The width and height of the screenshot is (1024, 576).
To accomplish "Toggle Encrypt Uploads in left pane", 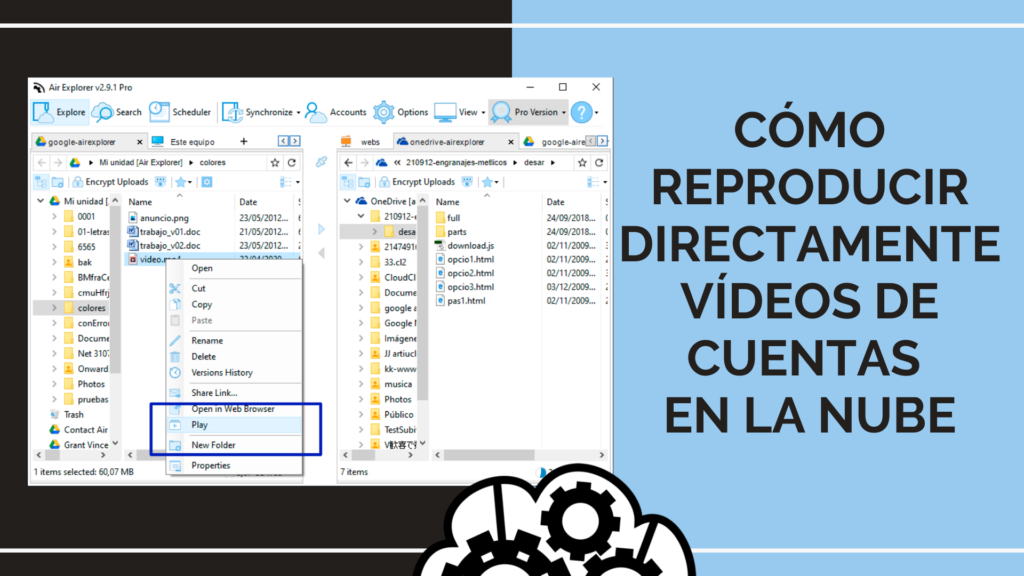I will tap(110, 182).
